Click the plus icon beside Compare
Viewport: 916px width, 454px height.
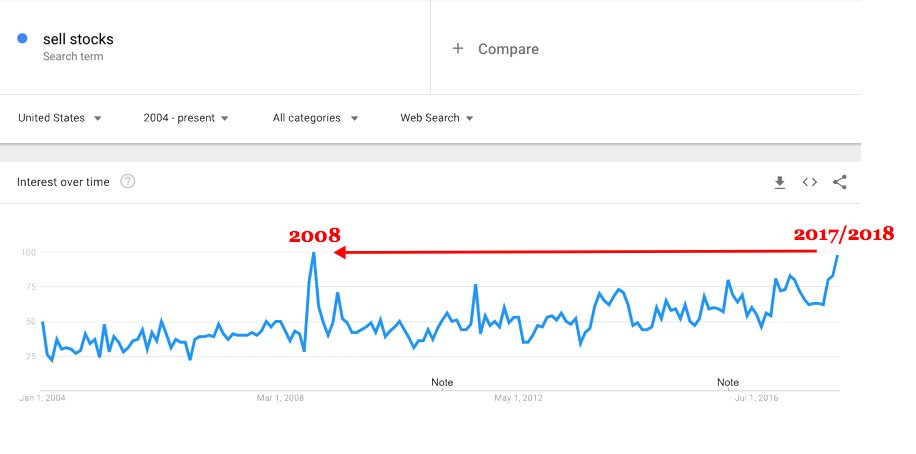coord(458,48)
